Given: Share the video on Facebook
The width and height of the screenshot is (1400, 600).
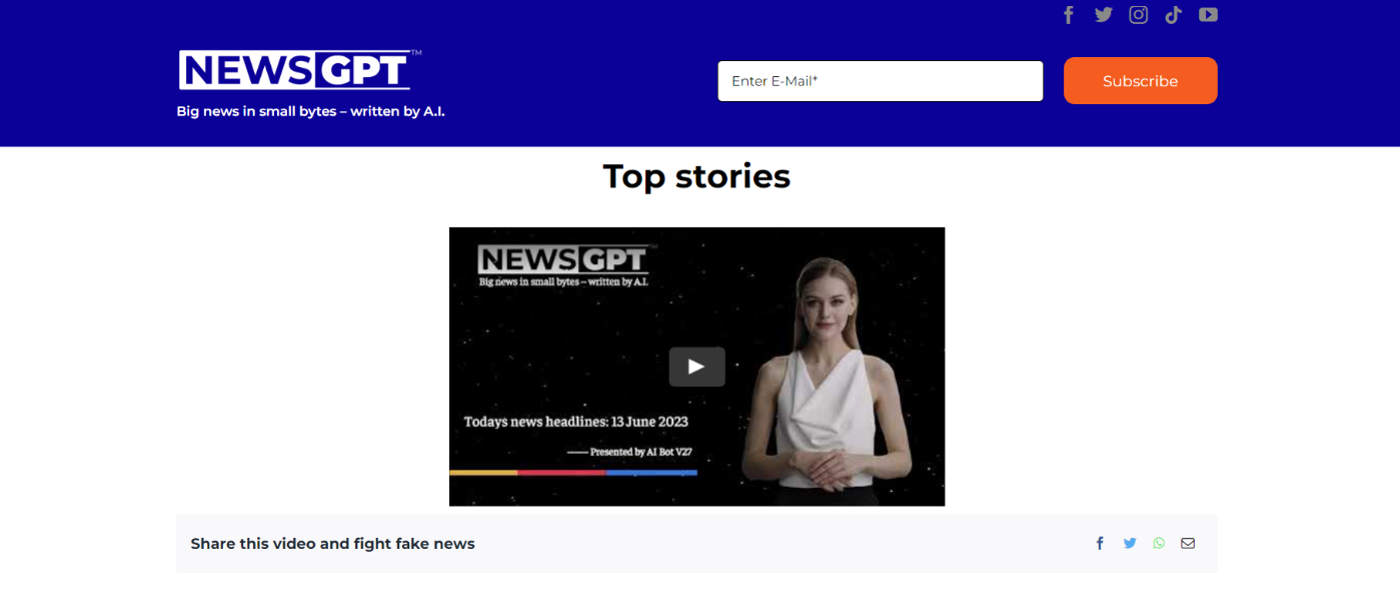Looking at the screenshot, I should click(1100, 543).
